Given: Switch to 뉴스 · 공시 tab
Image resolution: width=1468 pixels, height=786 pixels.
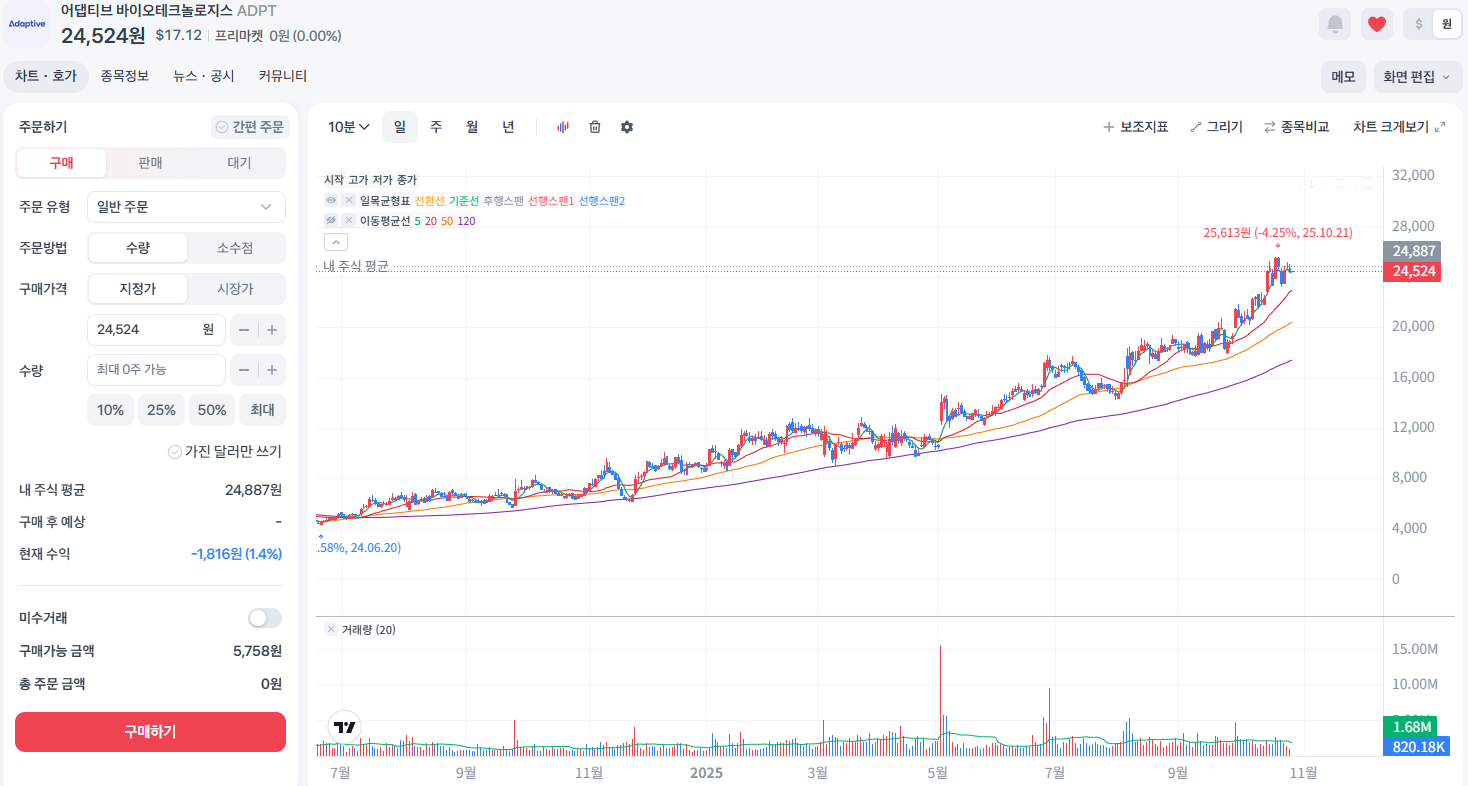Looking at the screenshot, I should tap(203, 76).
